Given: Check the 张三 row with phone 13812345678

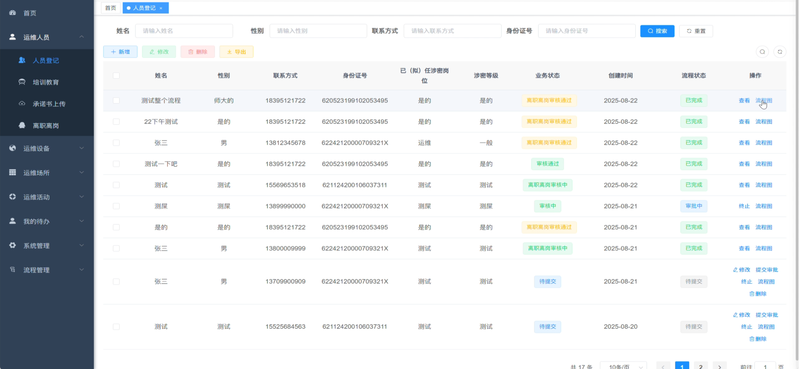Looking at the screenshot, I should (116, 143).
